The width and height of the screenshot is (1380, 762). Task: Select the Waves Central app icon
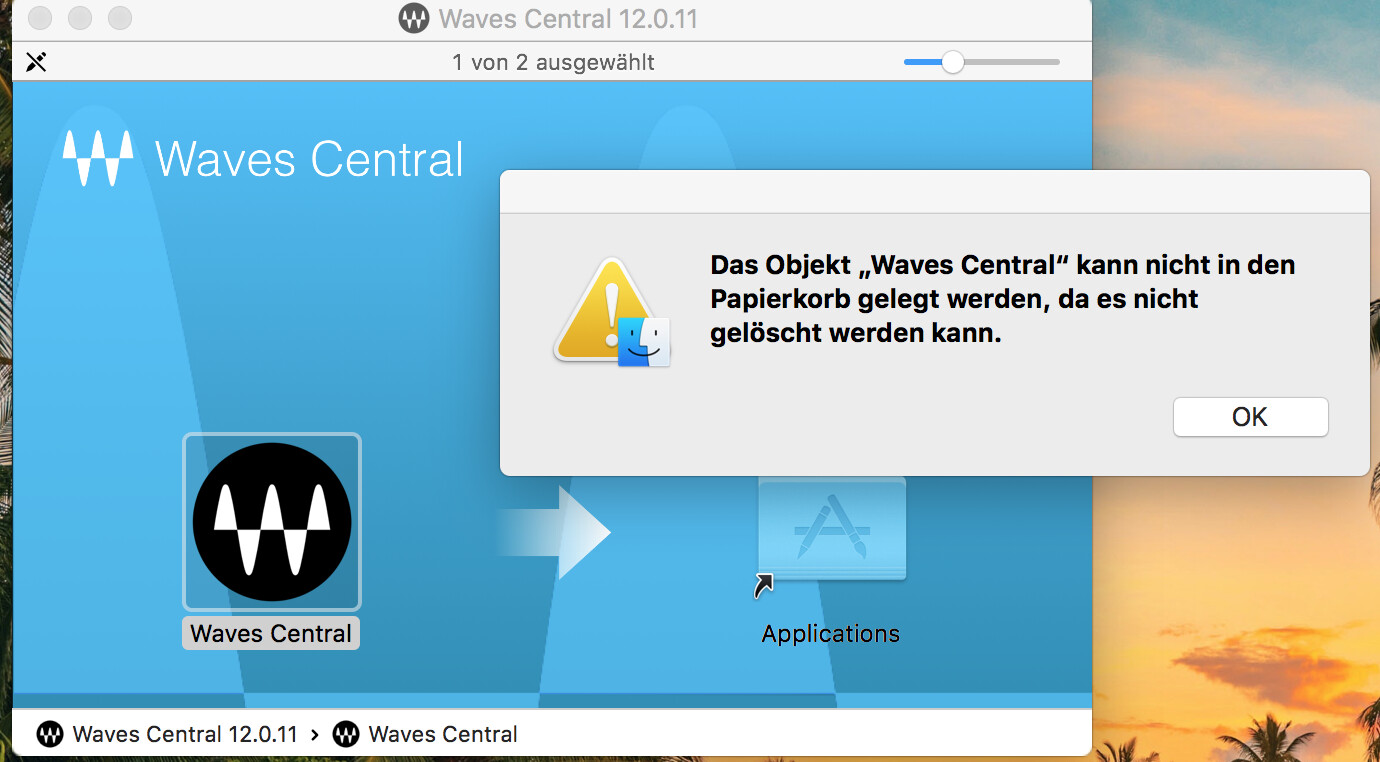click(x=271, y=522)
